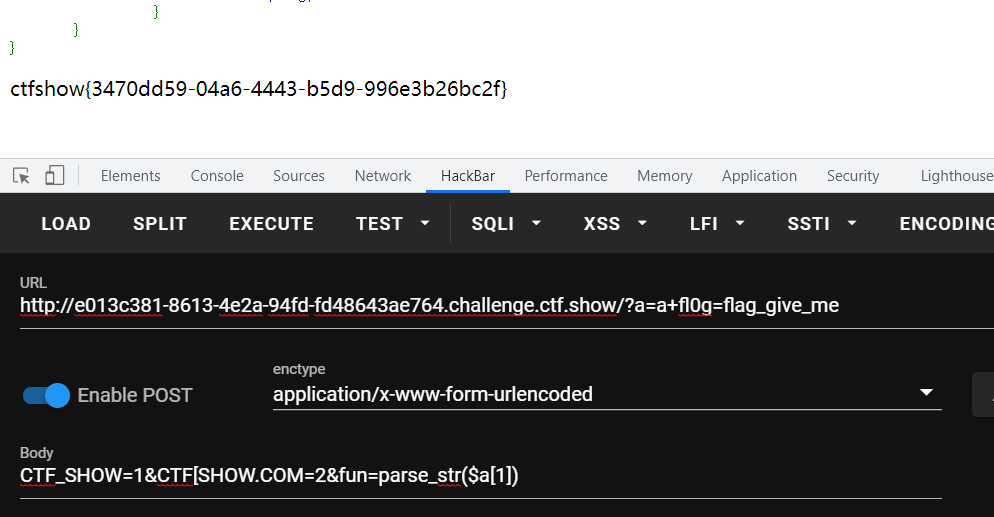Switch to the Elements tab
Viewport: 994px width, 517px height.
[x=130, y=176]
